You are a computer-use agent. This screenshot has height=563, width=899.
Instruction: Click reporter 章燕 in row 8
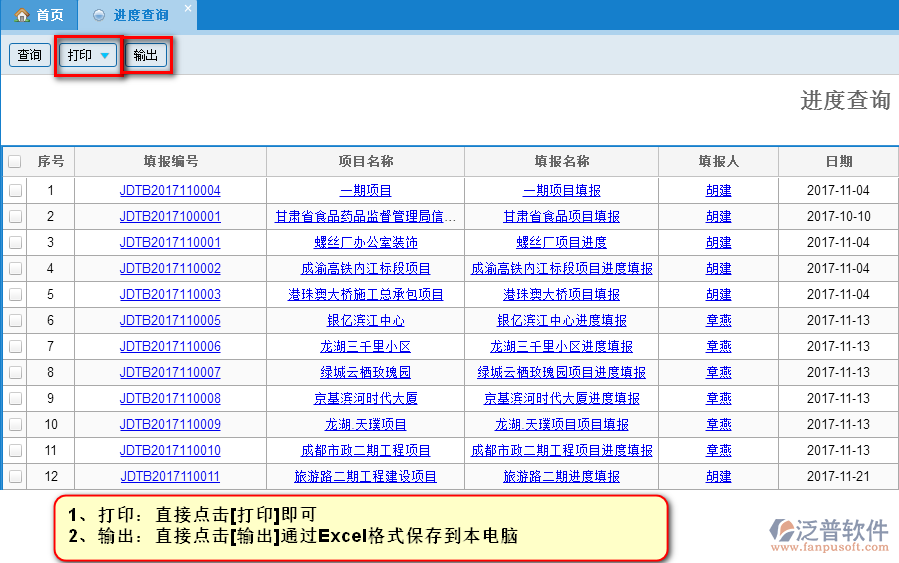pos(718,372)
